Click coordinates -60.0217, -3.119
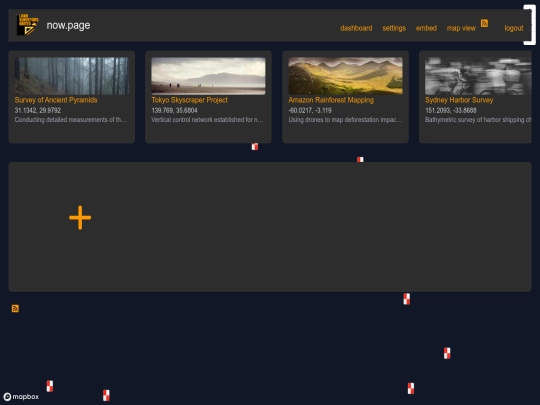 tap(310, 110)
